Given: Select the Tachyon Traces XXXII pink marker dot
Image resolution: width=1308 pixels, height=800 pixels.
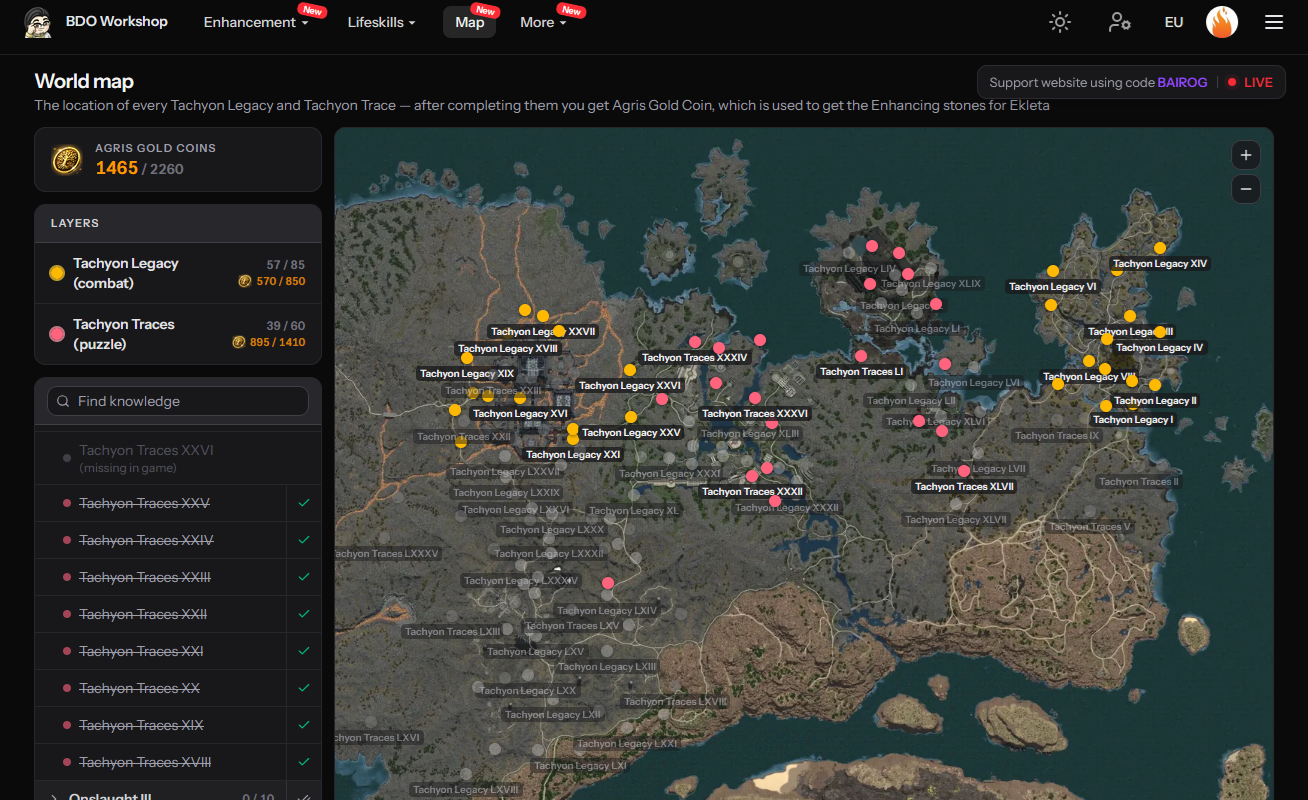Looking at the screenshot, I should pos(752,476).
